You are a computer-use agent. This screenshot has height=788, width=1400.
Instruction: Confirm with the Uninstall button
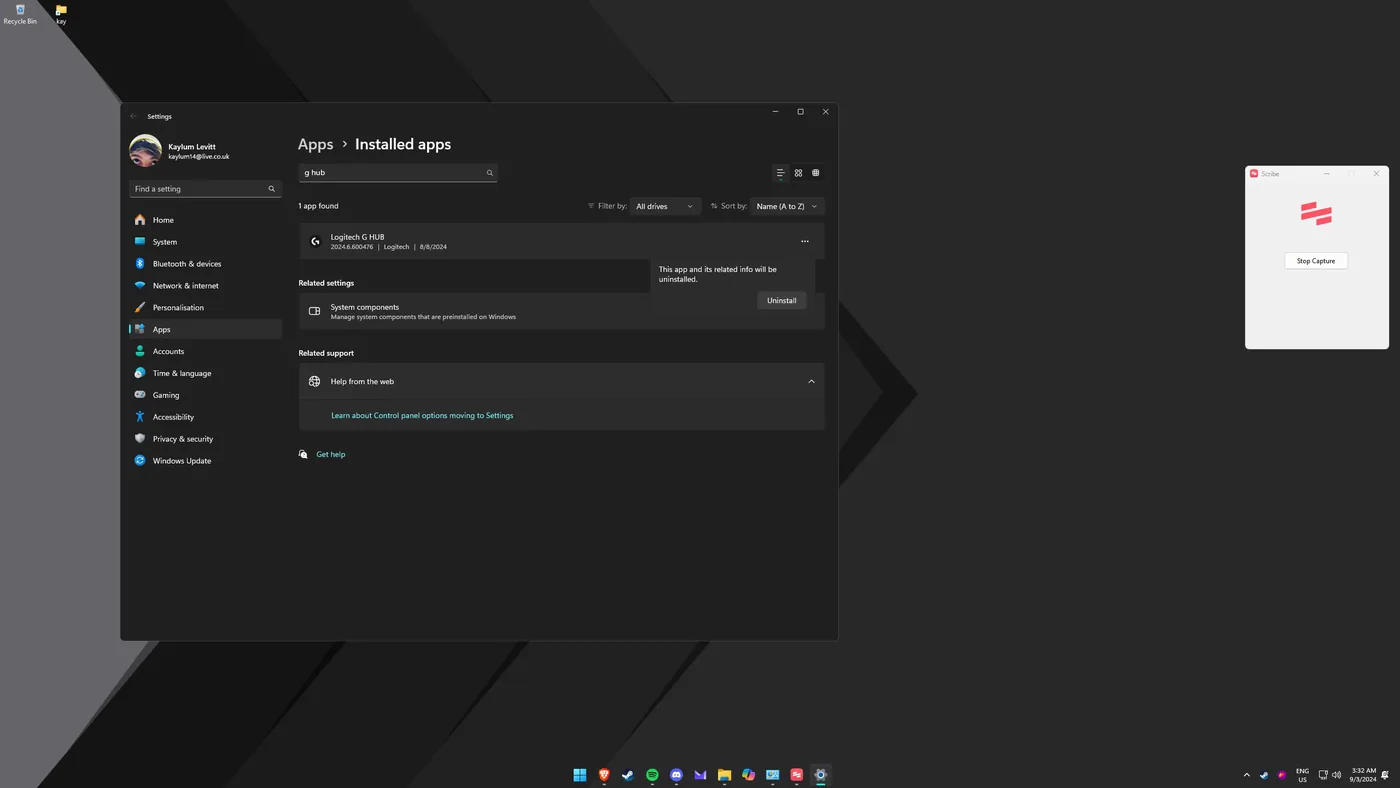(782, 301)
